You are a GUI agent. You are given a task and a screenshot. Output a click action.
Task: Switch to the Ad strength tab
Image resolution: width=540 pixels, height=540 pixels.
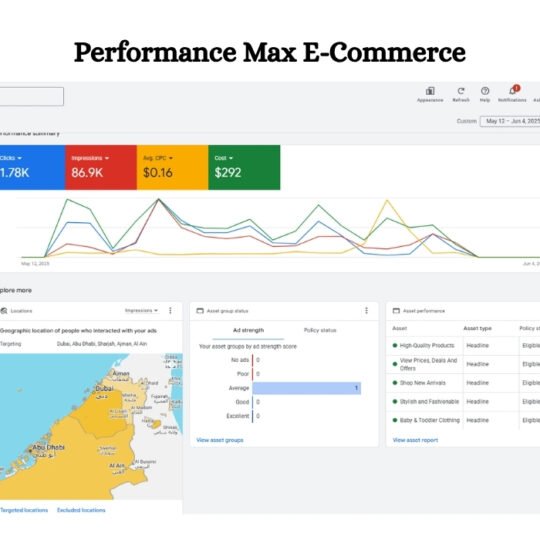pyautogui.click(x=248, y=330)
